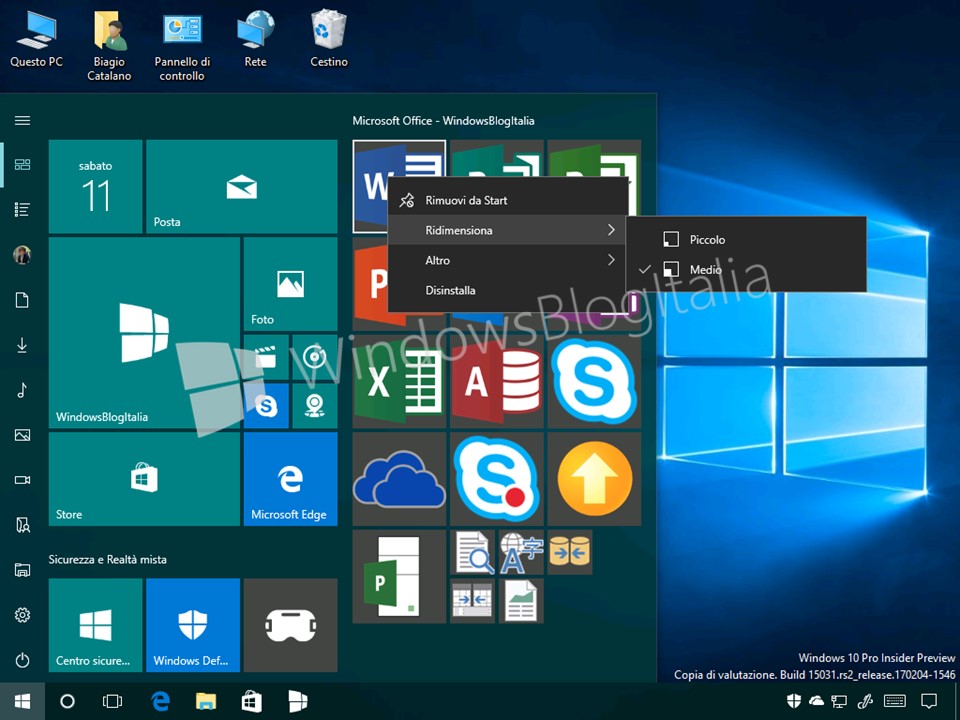Screen dimensions: 960x720
Task: Open the large Skype tile beside Access
Action: pos(594,381)
